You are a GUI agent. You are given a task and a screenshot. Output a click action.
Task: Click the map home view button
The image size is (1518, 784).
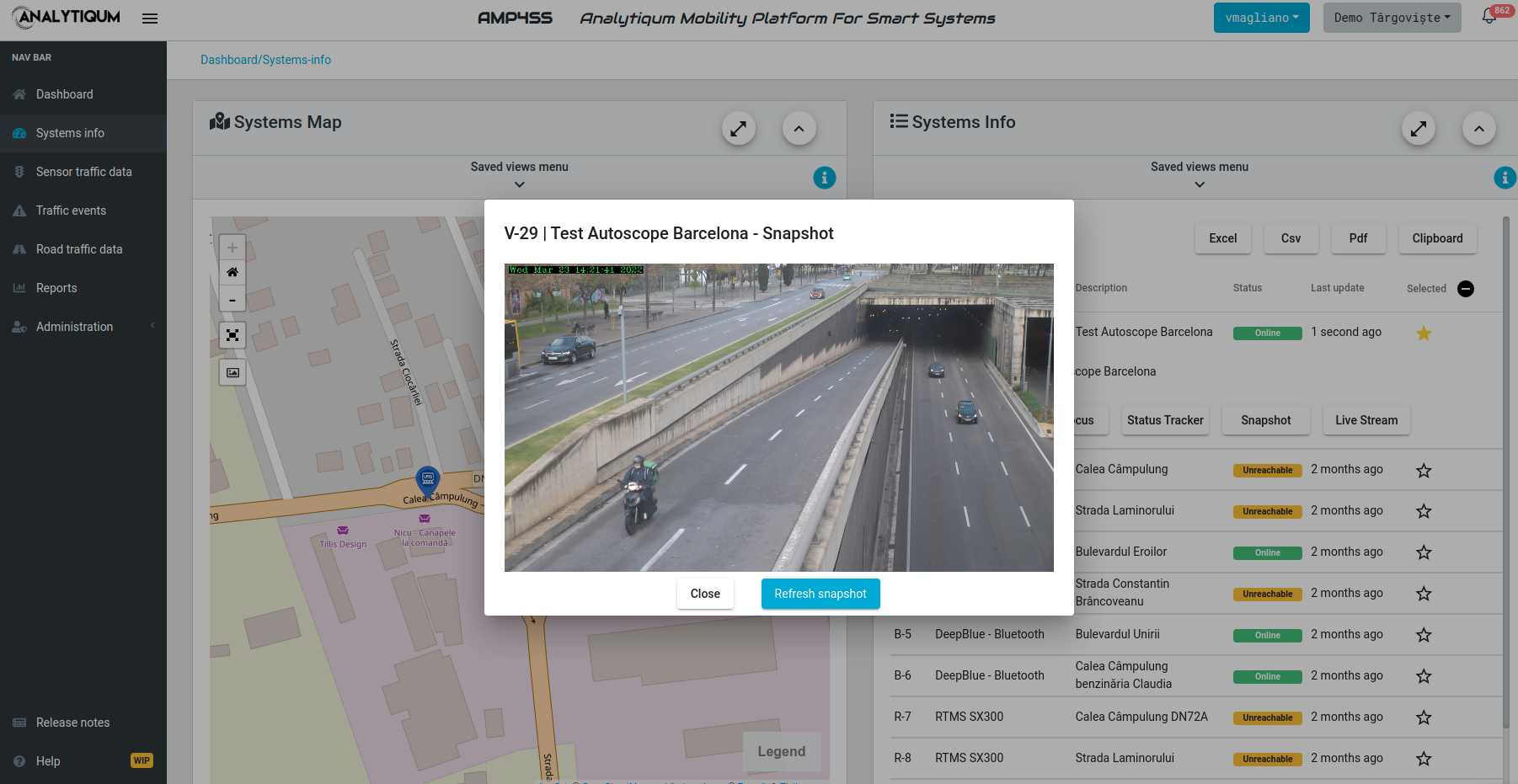233,273
